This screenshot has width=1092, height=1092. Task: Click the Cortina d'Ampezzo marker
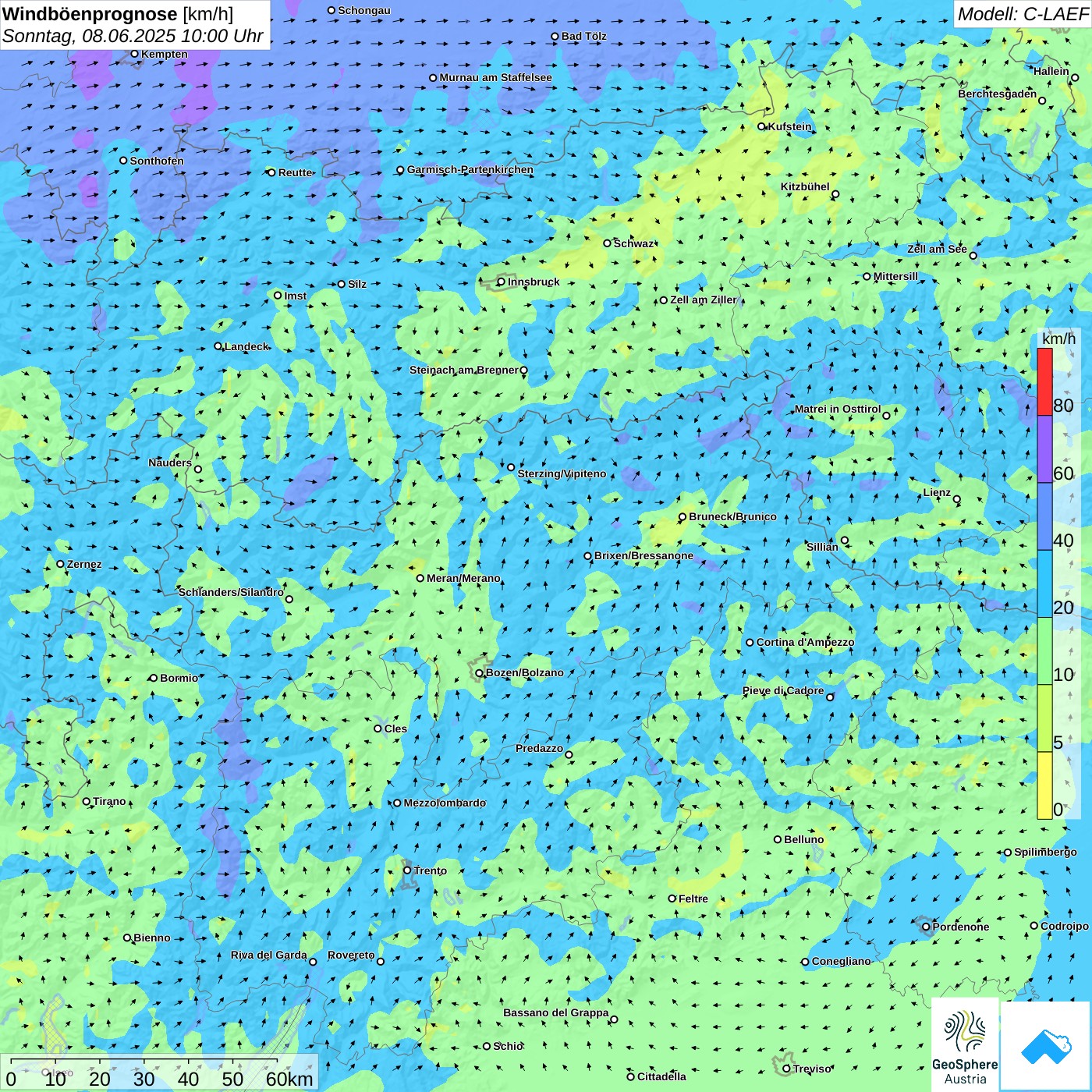[x=750, y=643]
